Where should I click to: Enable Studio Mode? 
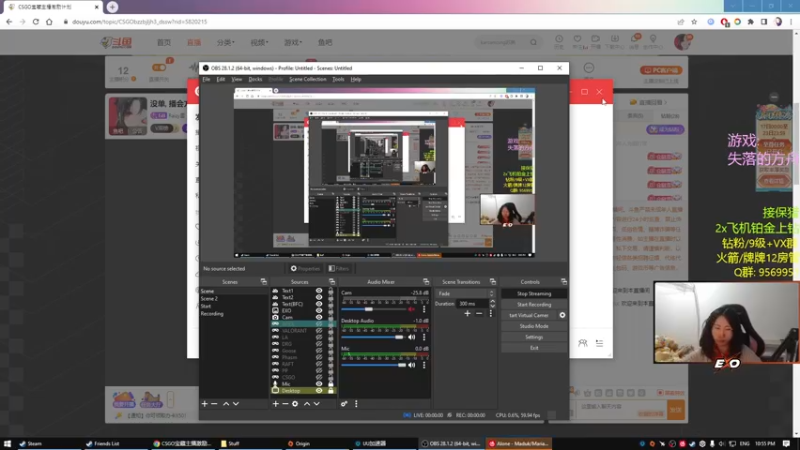534,326
